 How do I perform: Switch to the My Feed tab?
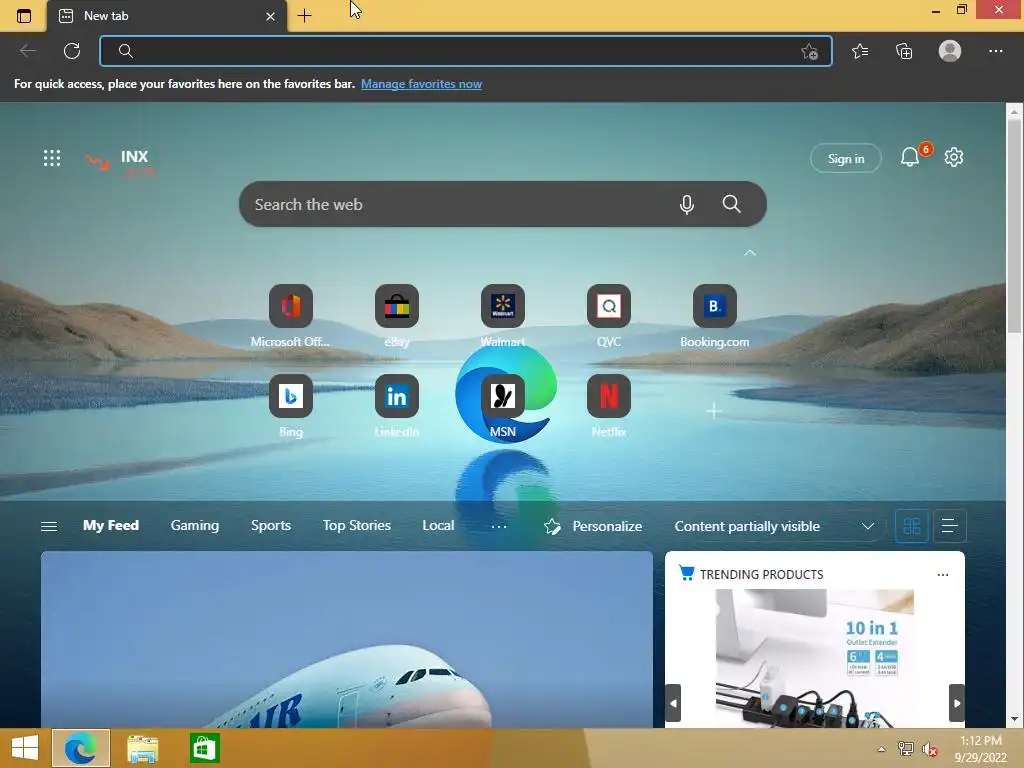110,526
